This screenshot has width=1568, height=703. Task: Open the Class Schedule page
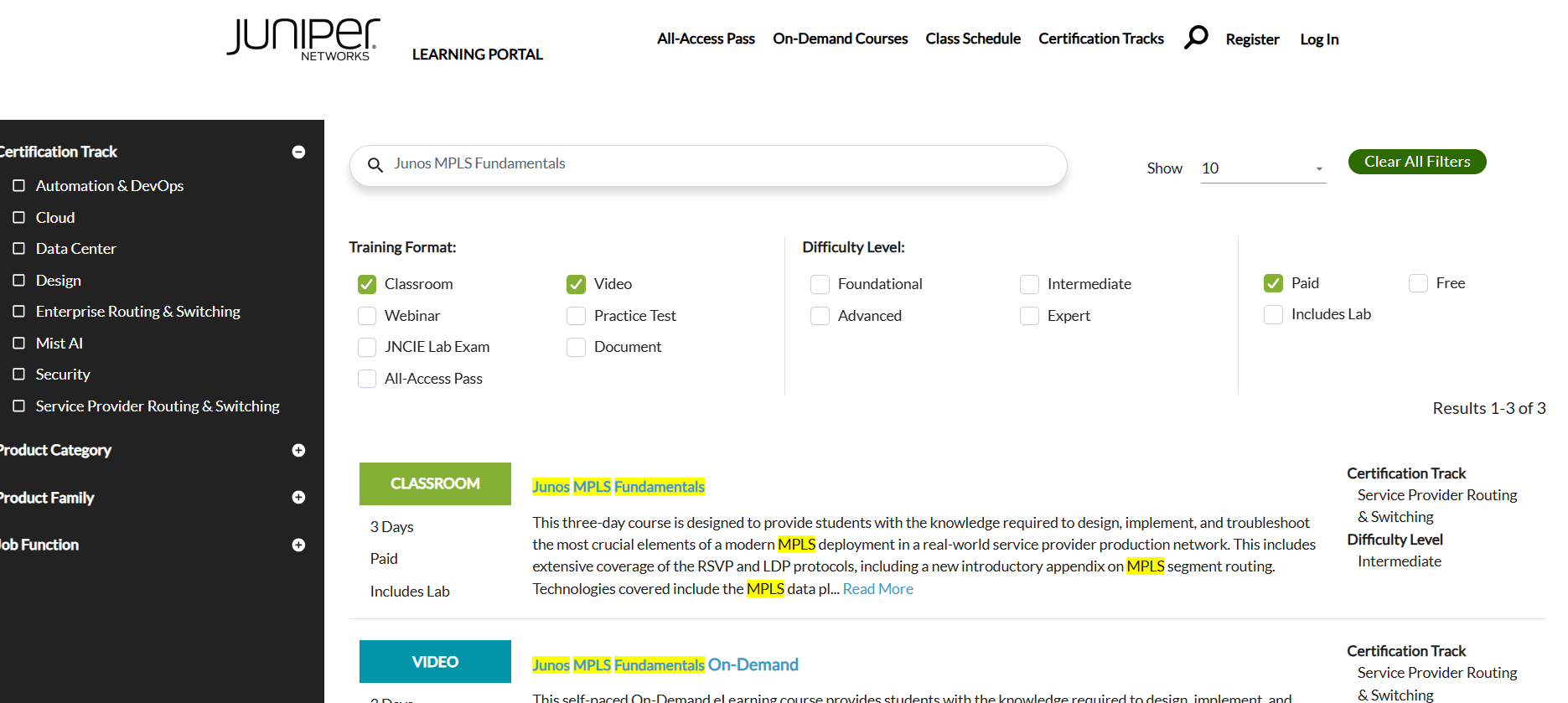pos(973,39)
